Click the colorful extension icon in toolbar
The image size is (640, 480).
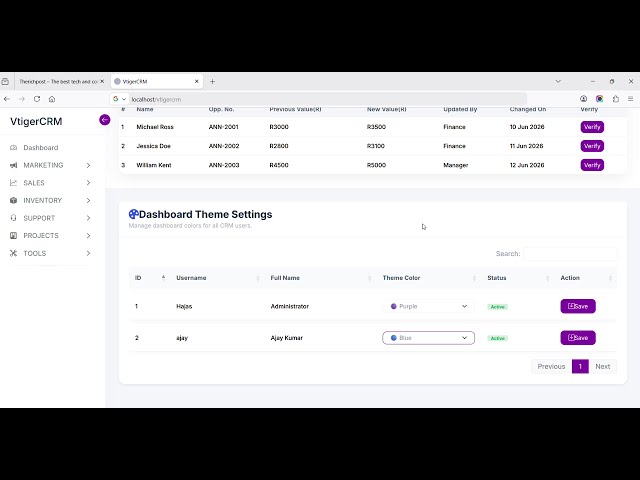pos(600,99)
